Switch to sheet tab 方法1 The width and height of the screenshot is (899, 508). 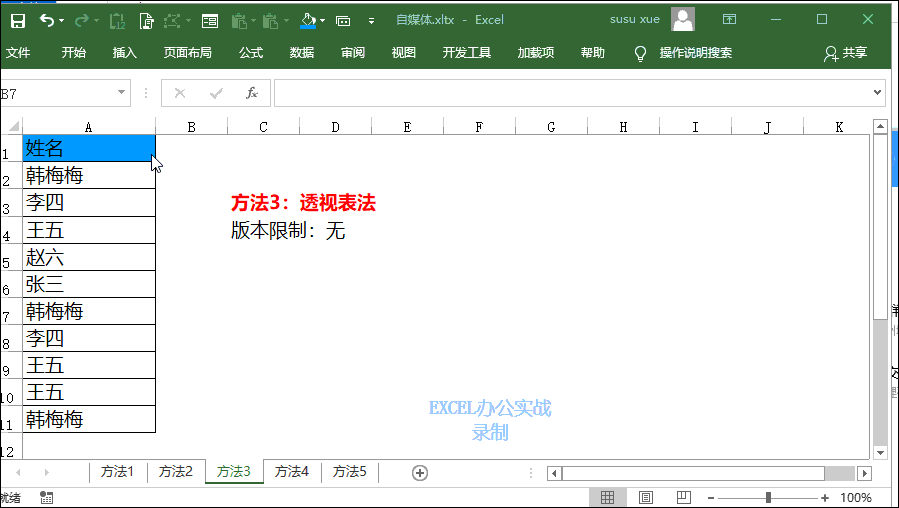pos(118,471)
